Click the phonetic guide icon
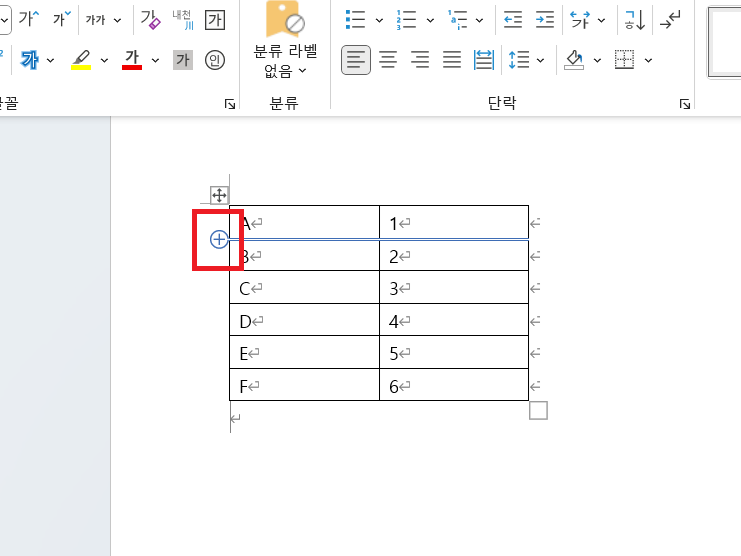 (x=183, y=20)
